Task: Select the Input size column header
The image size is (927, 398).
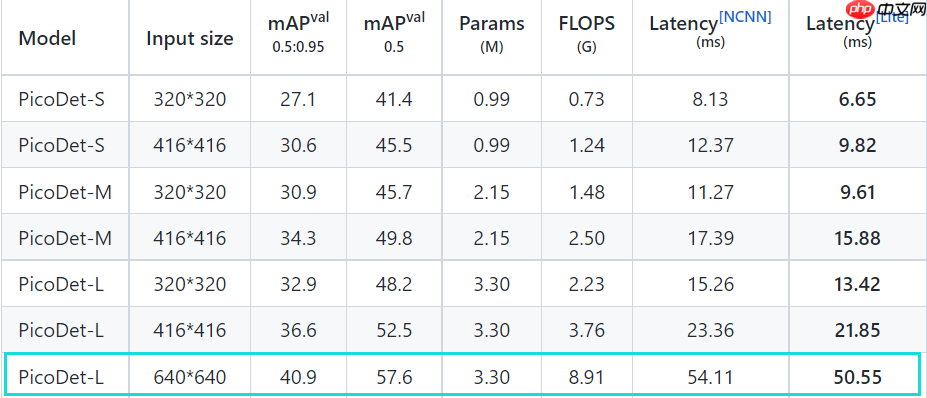Action: tap(190, 38)
